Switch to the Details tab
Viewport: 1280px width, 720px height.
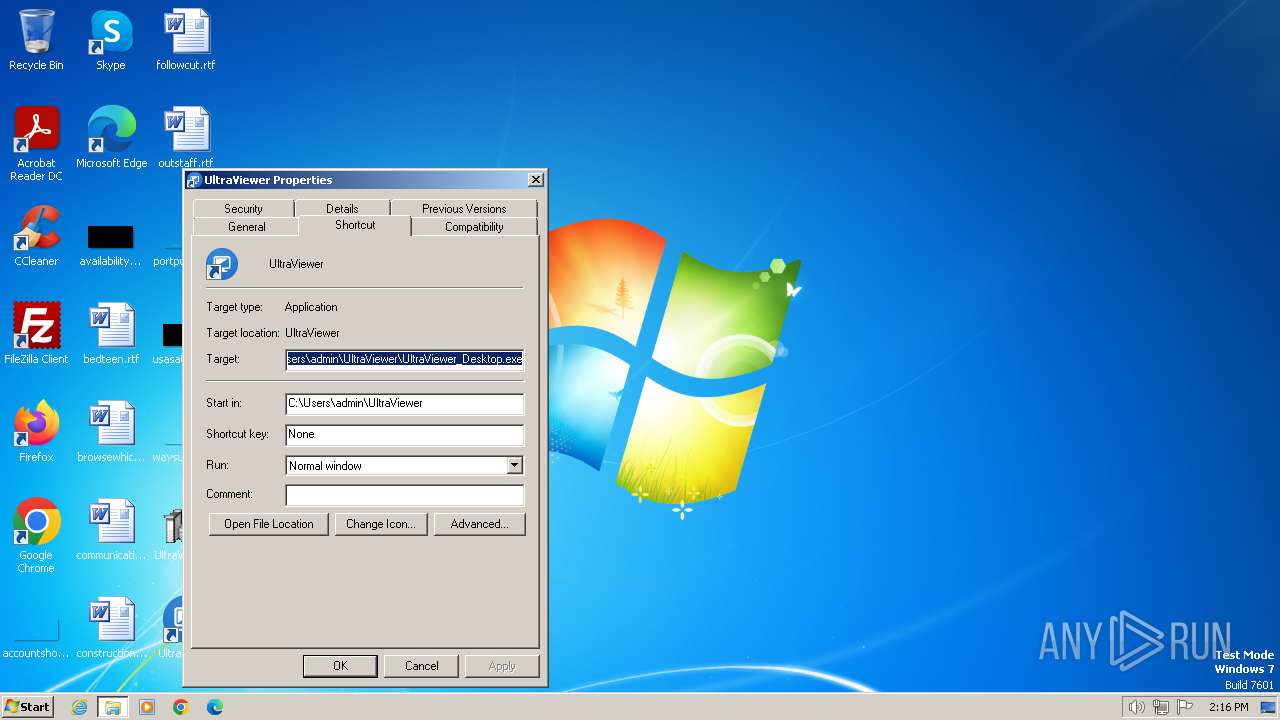342,209
